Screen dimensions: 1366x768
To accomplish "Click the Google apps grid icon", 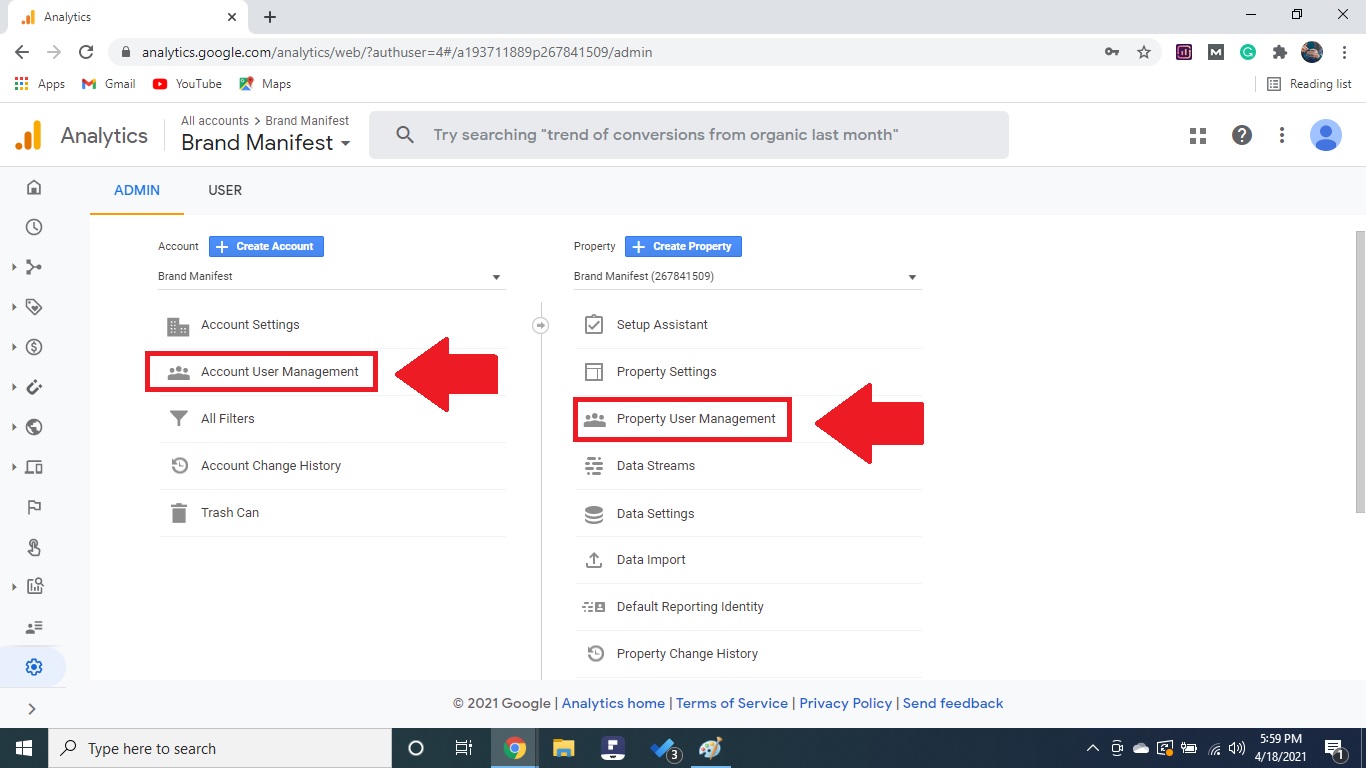I will 1198,135.
